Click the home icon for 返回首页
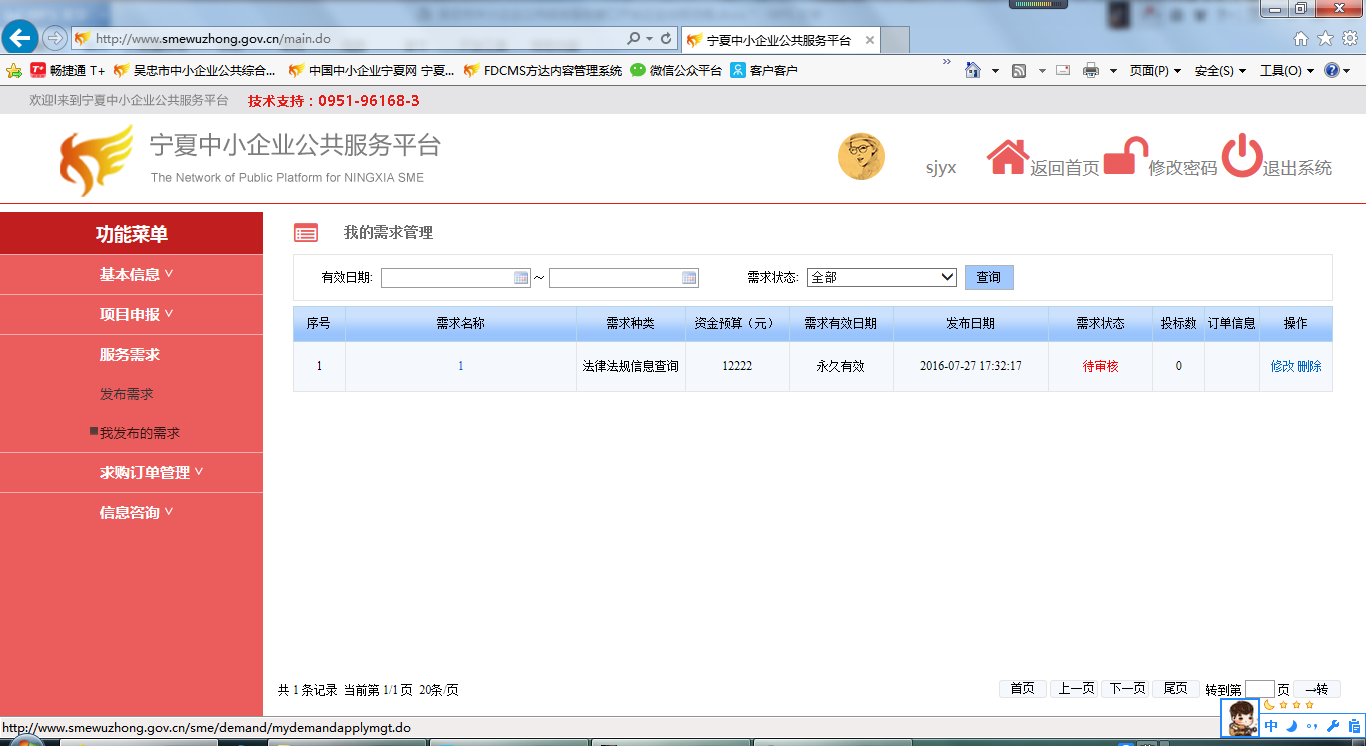Viewport: 1366px width, 746px height. pos(1007,157)
